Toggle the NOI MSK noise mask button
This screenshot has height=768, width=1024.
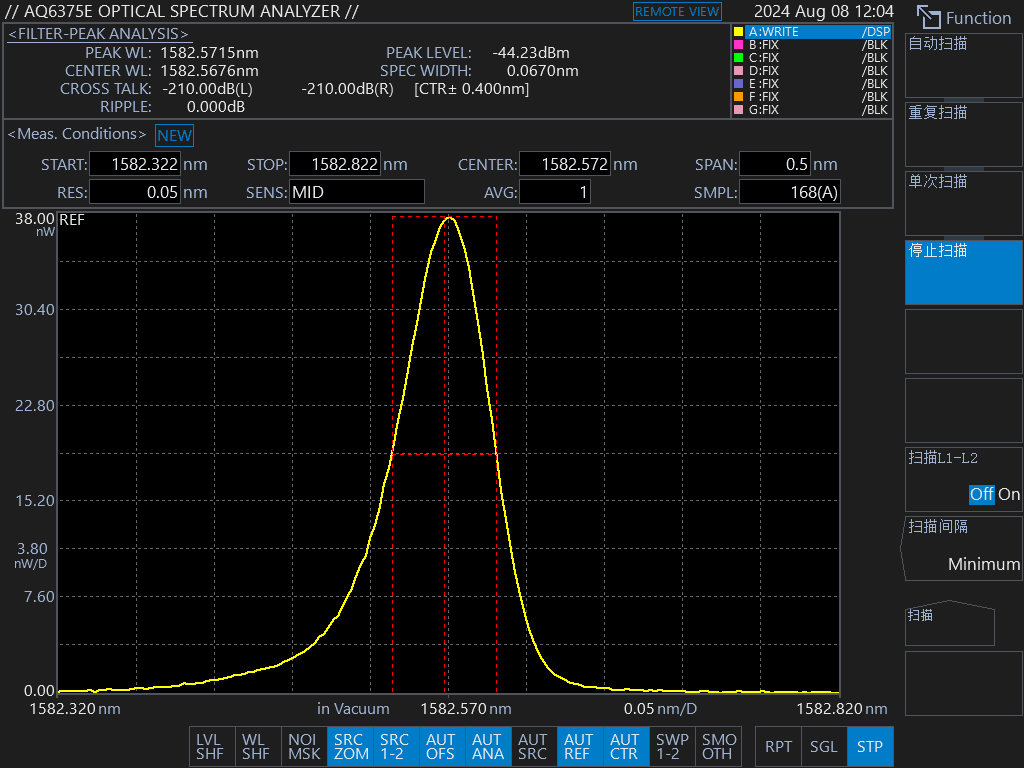pos(304,746)
